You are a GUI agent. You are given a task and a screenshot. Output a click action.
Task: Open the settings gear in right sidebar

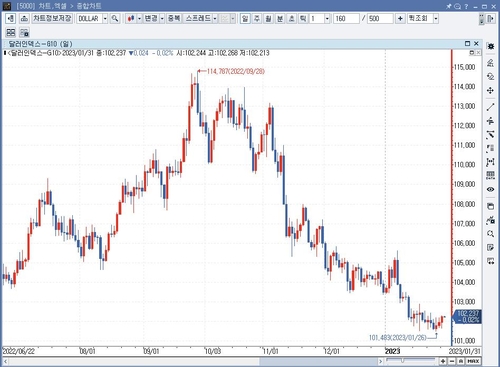[x=490, y=46]
